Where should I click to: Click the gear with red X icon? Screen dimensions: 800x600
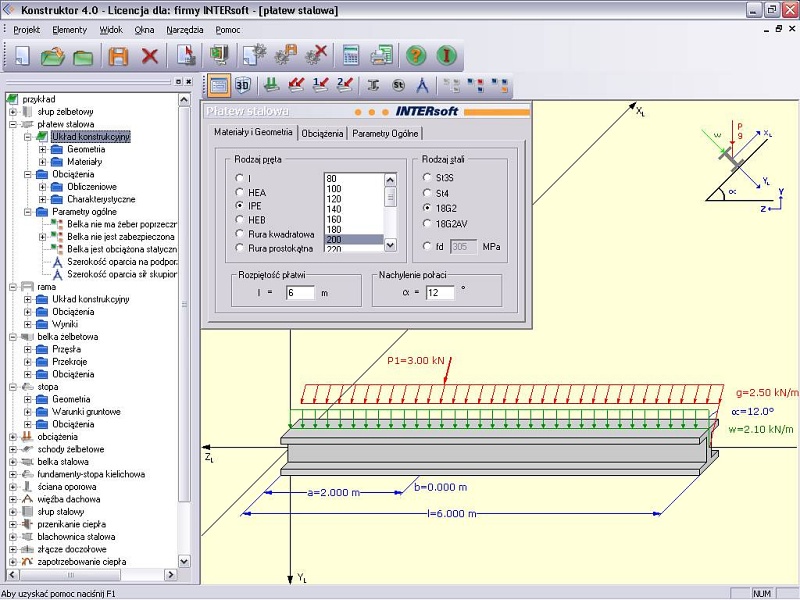point(316,55)
